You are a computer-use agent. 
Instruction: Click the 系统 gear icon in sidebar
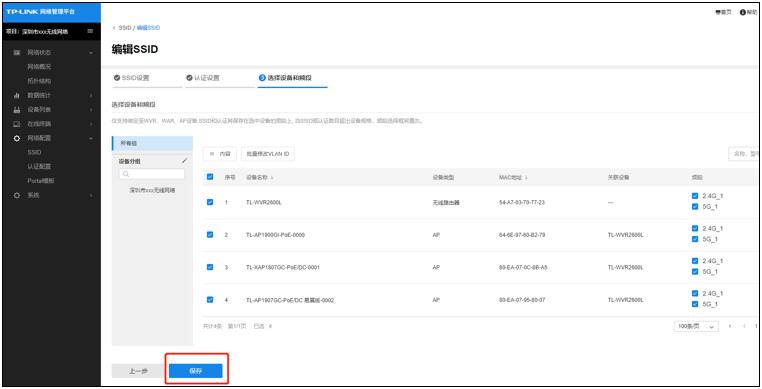[17, 195]
